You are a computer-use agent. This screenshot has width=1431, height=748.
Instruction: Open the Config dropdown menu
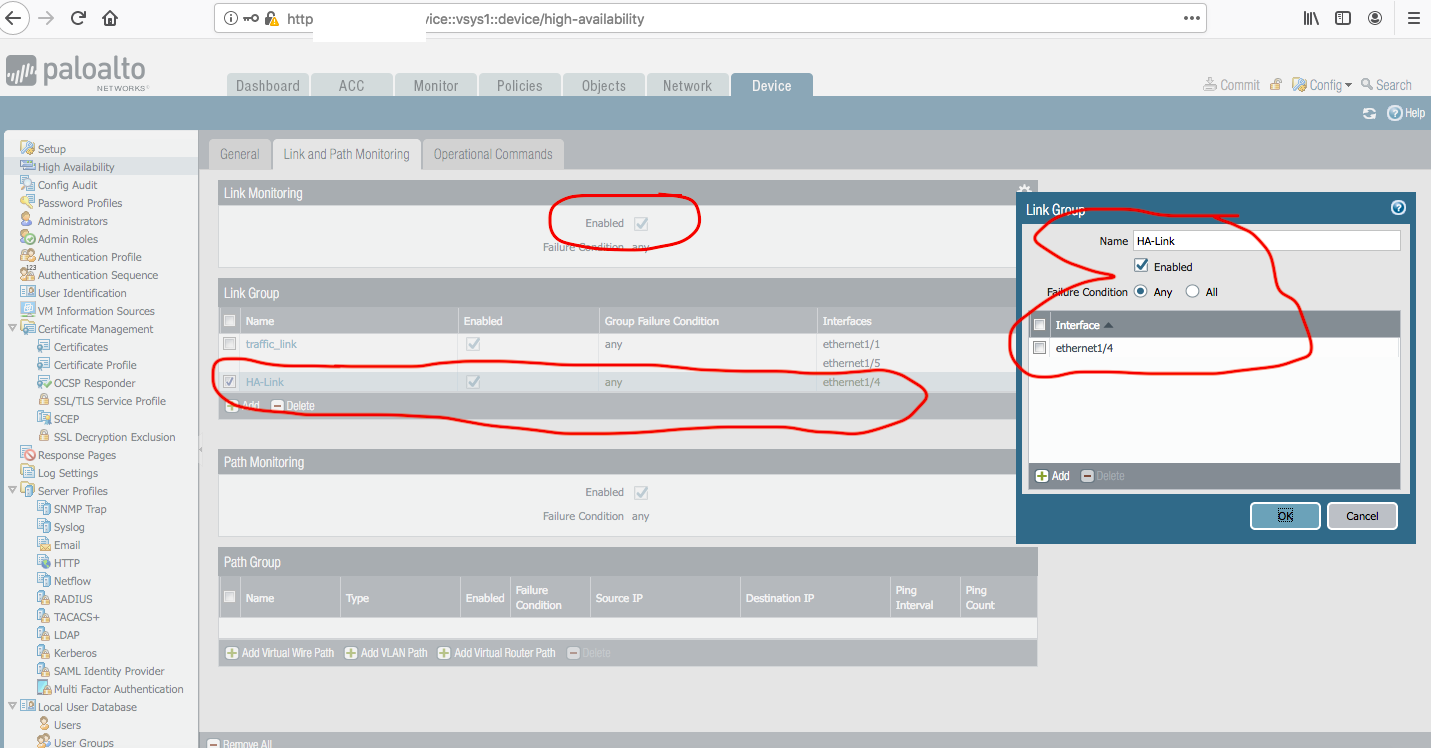pyautogui.click(x=1322, y=85)
